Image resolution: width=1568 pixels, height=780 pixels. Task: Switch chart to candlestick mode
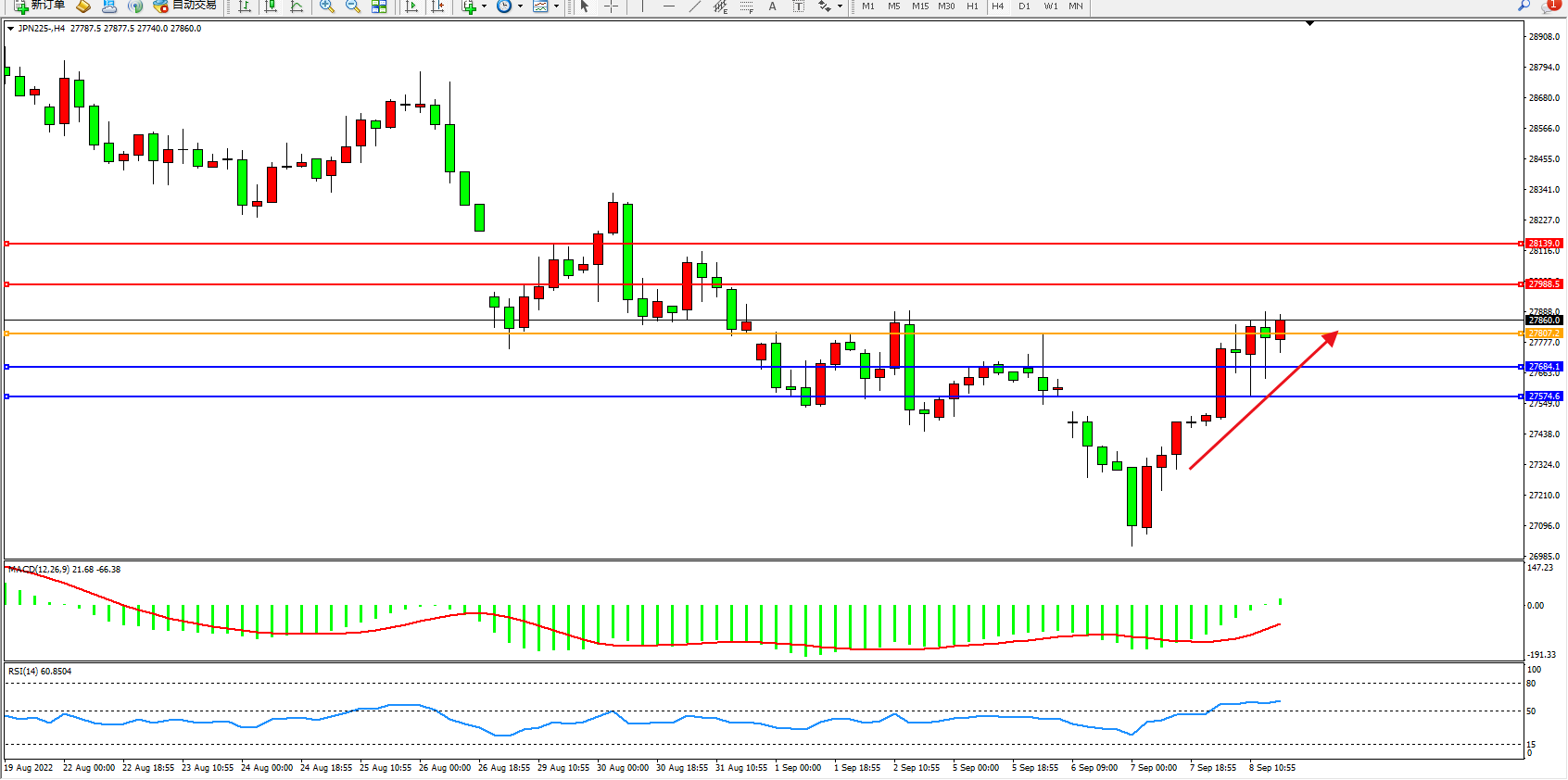271,6
